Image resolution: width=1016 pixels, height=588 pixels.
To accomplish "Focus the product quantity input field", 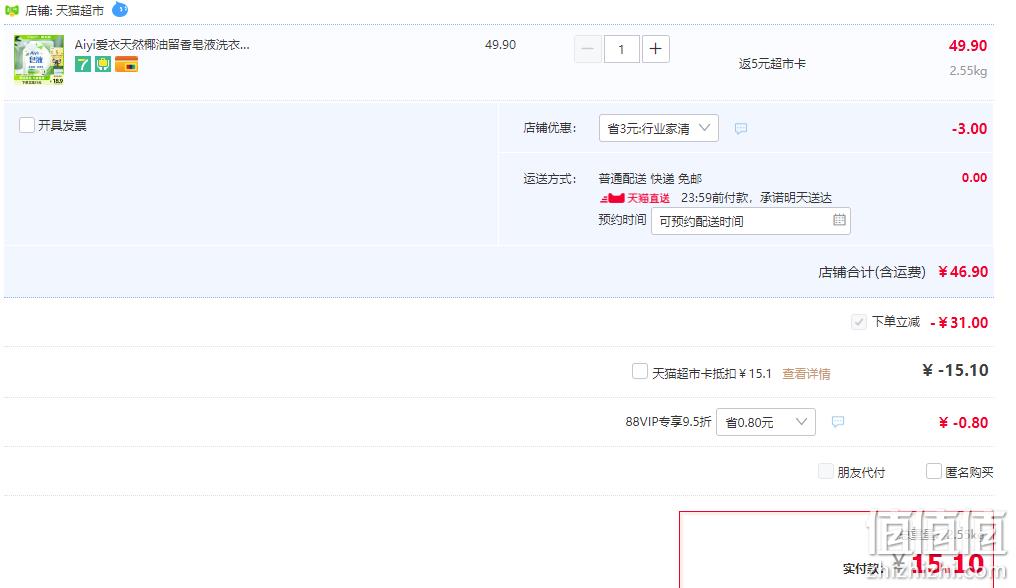I will pos(621,49).
